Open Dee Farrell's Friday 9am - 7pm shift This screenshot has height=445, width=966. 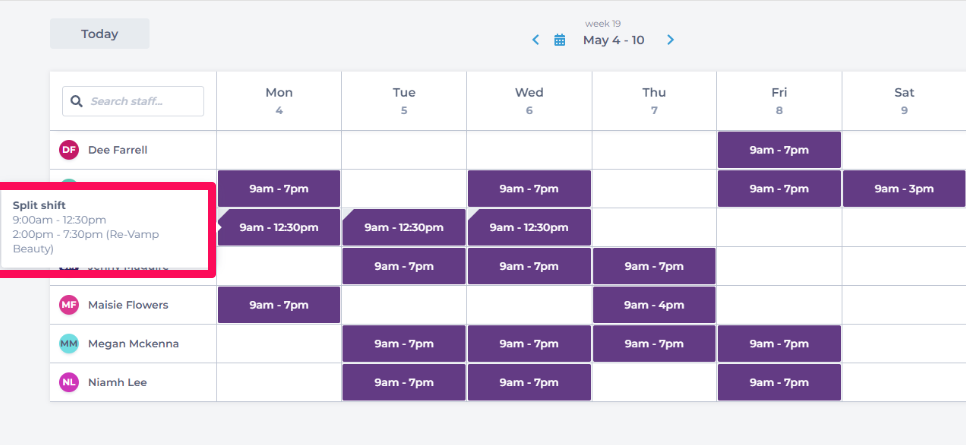pos(779,150)
